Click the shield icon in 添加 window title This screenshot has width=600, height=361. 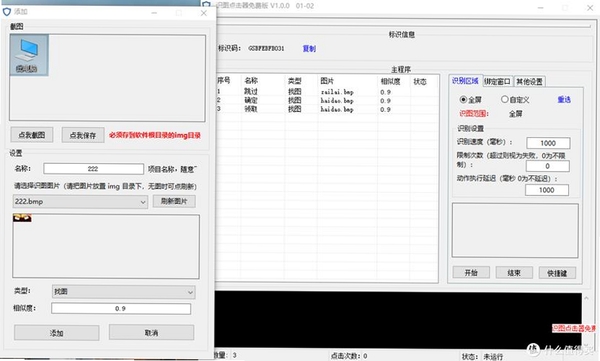pos(7,12)
